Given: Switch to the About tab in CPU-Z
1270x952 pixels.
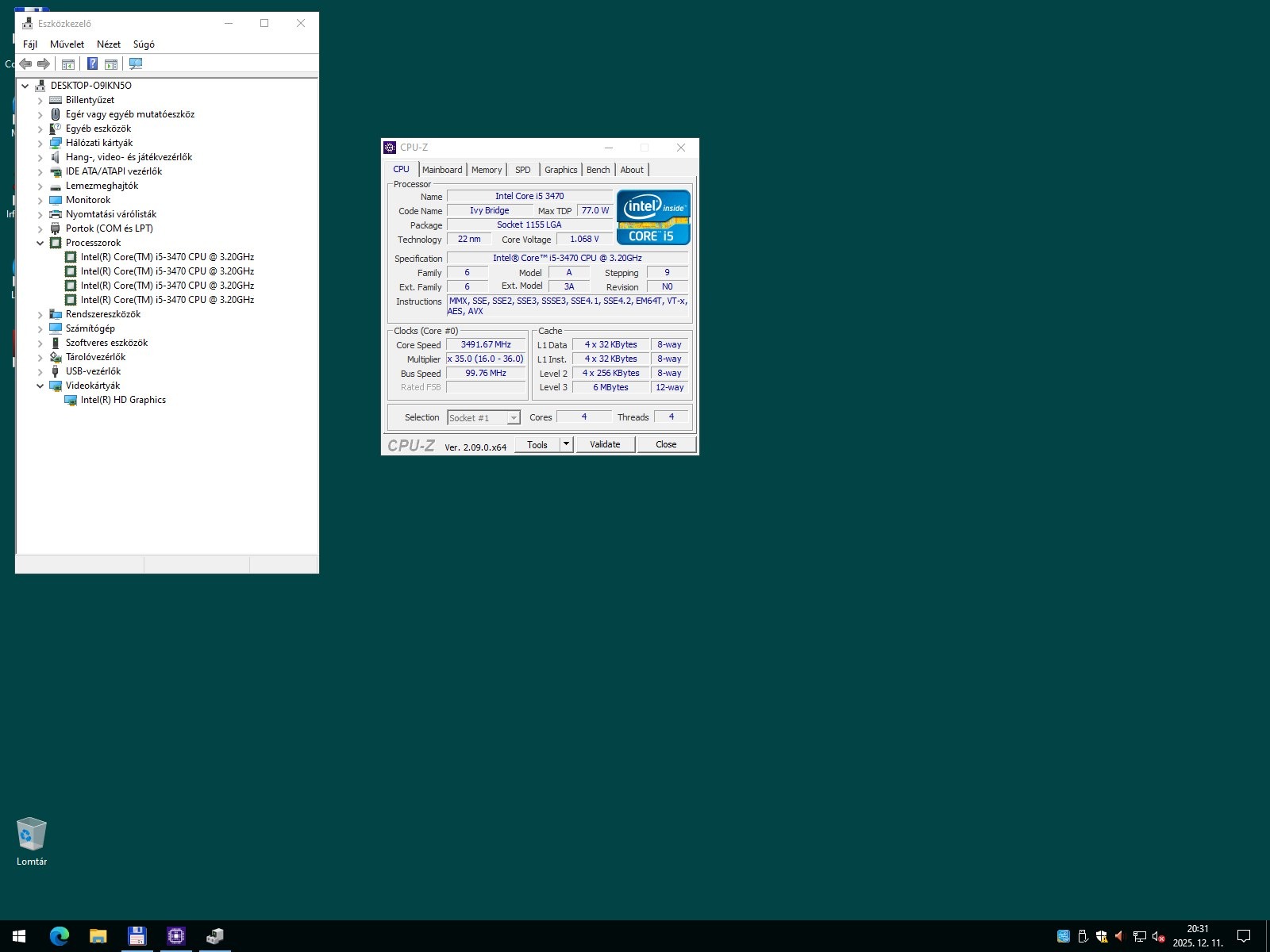Looking at the screenshot, I should (x=632, y=170).
